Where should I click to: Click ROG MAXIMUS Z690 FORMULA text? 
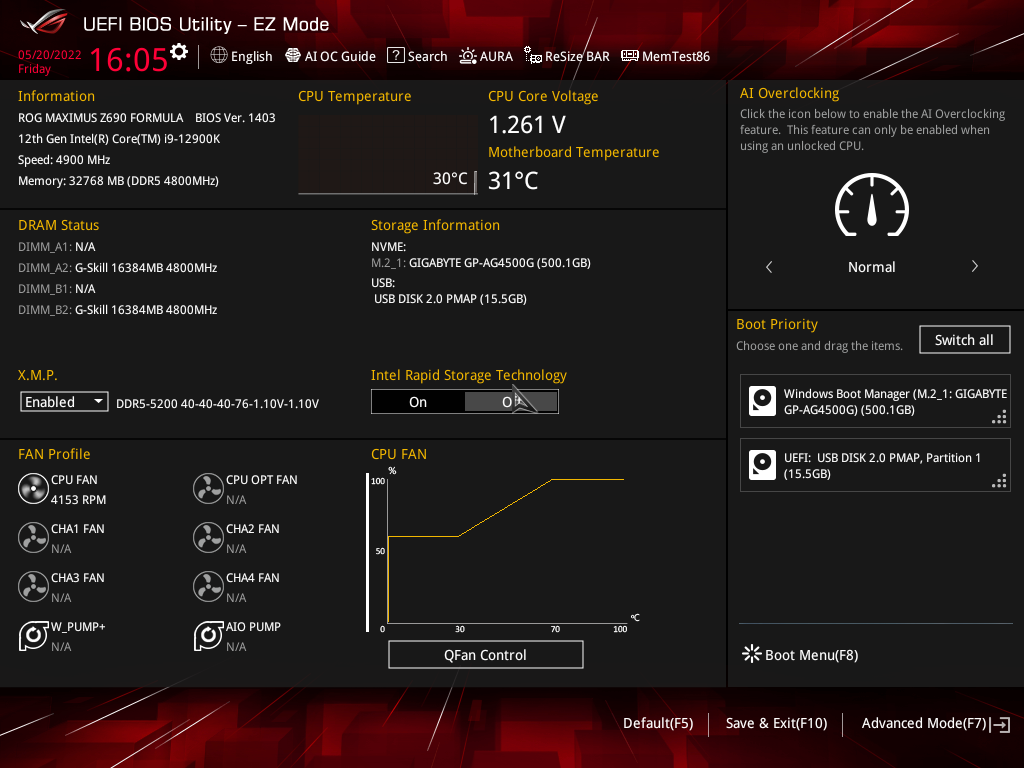pyautogui.click(x=101, y=118)
